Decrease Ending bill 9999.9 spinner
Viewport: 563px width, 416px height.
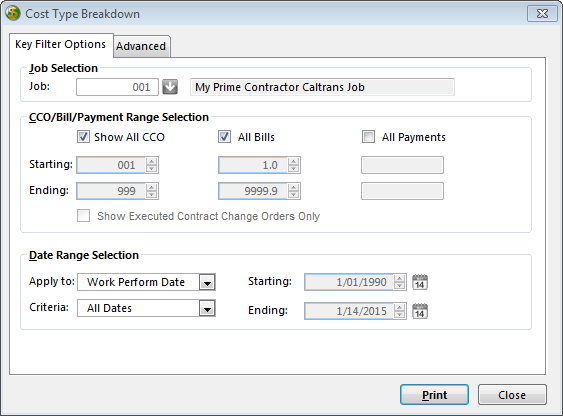293,195
